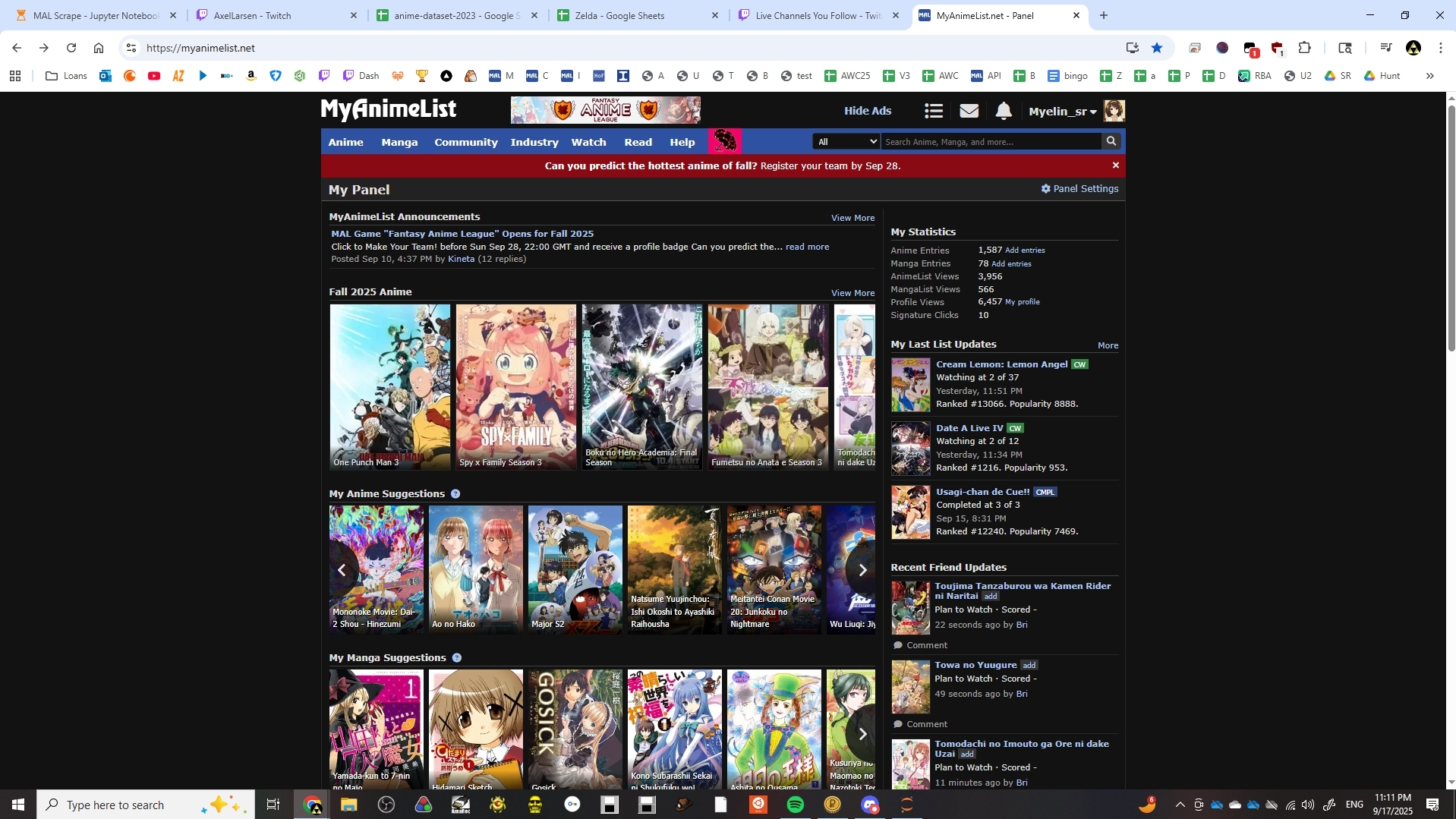The height and width of the screenshot is (819, 1456).
Task: Click Add entries next to Anime Entries
Action: tap(1025, 250)
